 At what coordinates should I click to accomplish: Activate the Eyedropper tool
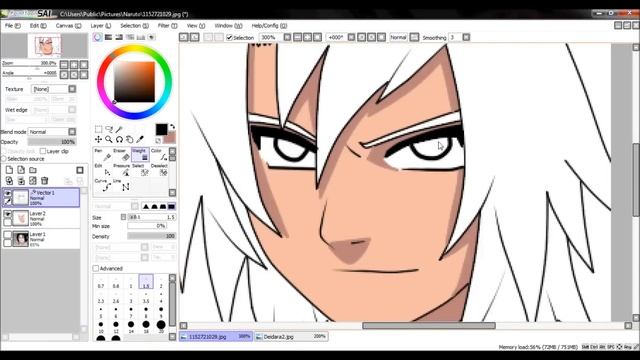tap(140, 140)
